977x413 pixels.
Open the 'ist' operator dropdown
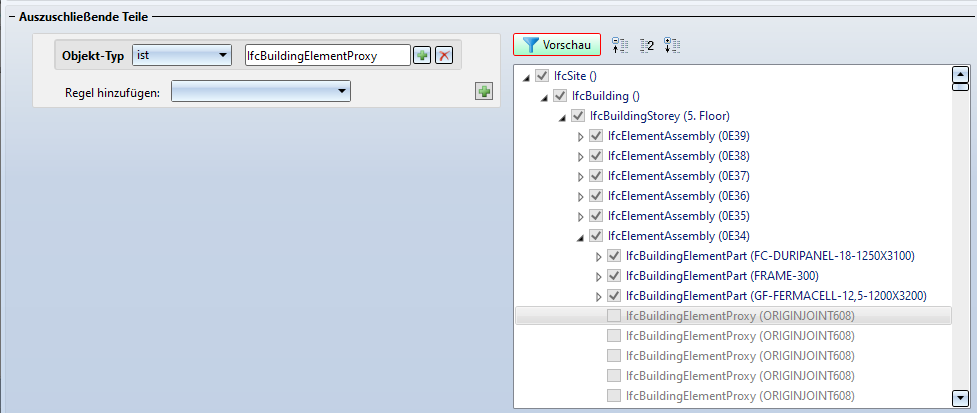tap(182, 55)
